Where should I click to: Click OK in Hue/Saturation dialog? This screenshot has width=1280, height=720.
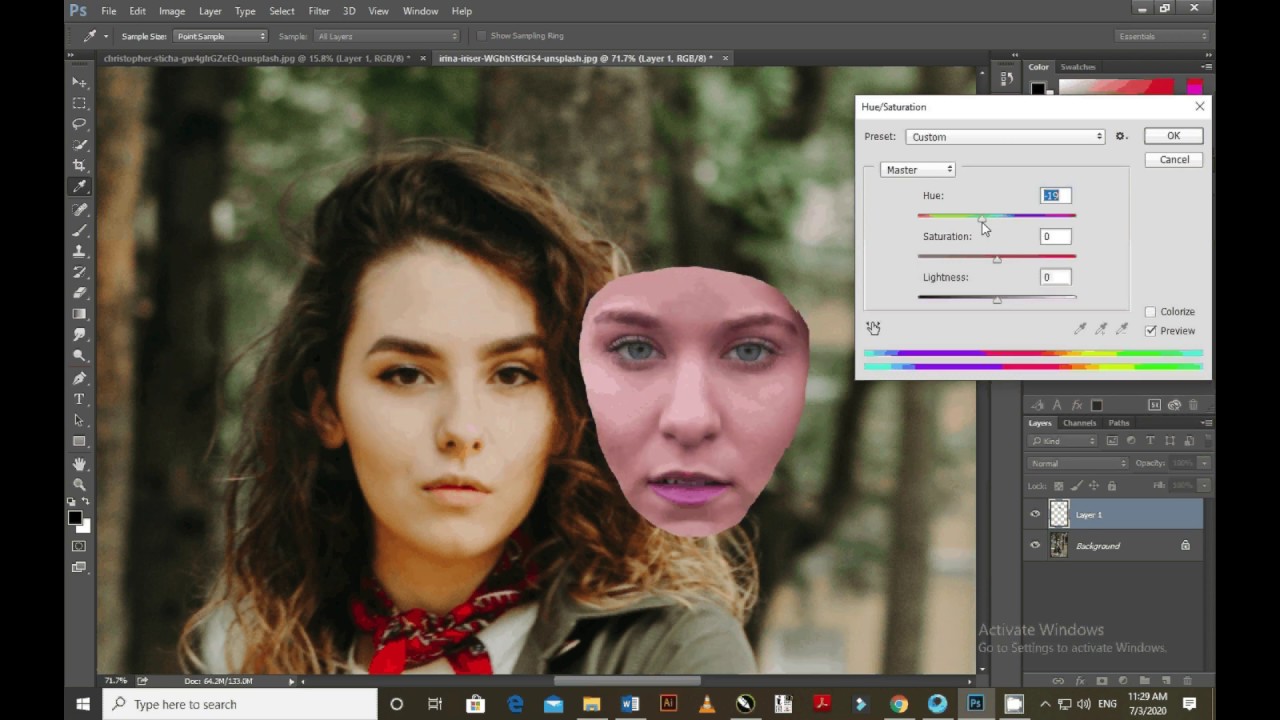1173,136
